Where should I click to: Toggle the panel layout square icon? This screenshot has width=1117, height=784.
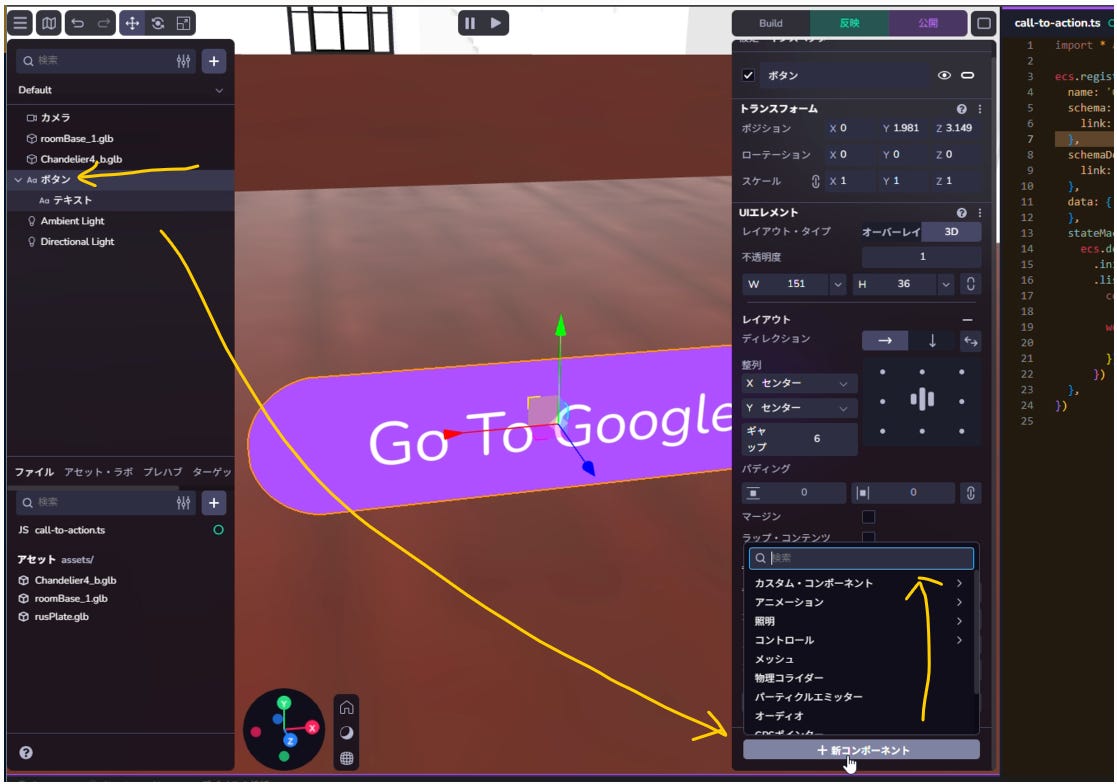click(984, 23)
